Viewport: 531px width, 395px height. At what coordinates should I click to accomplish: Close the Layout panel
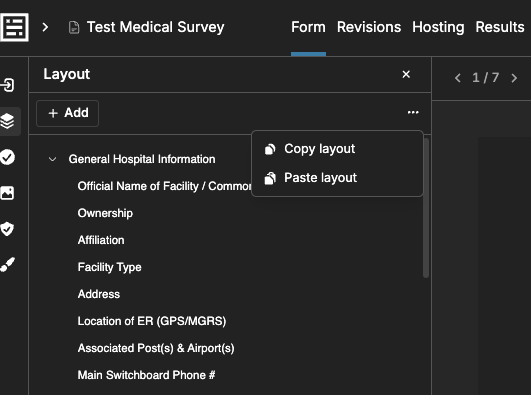(x=406, y=74)
